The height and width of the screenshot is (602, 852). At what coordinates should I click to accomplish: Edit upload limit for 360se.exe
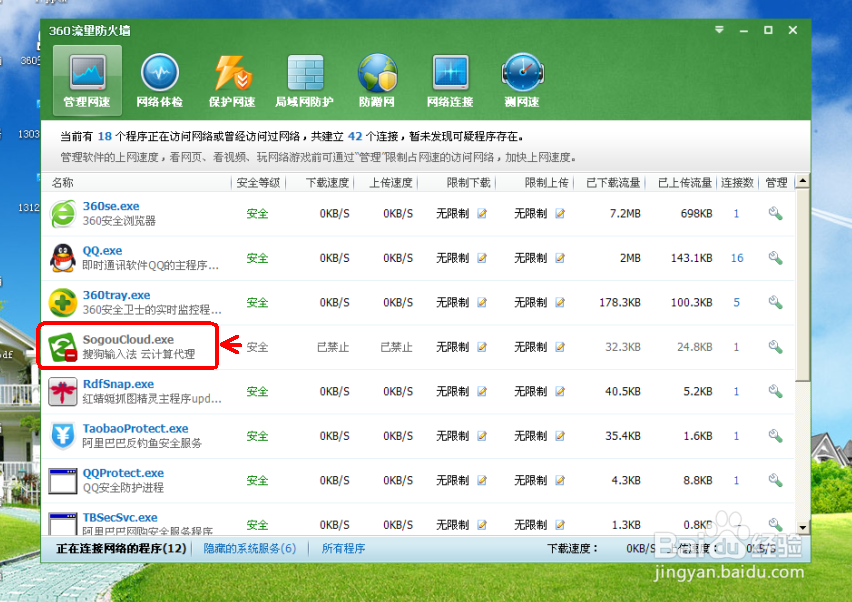tap(560, 214)
